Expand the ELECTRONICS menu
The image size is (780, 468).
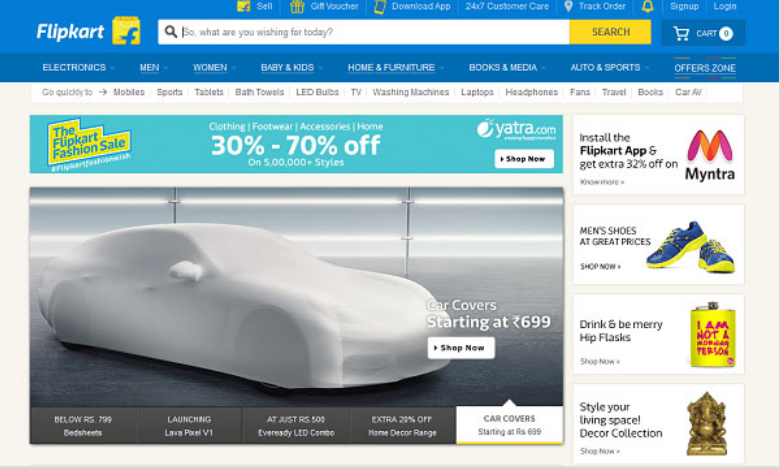coord(79,67)
